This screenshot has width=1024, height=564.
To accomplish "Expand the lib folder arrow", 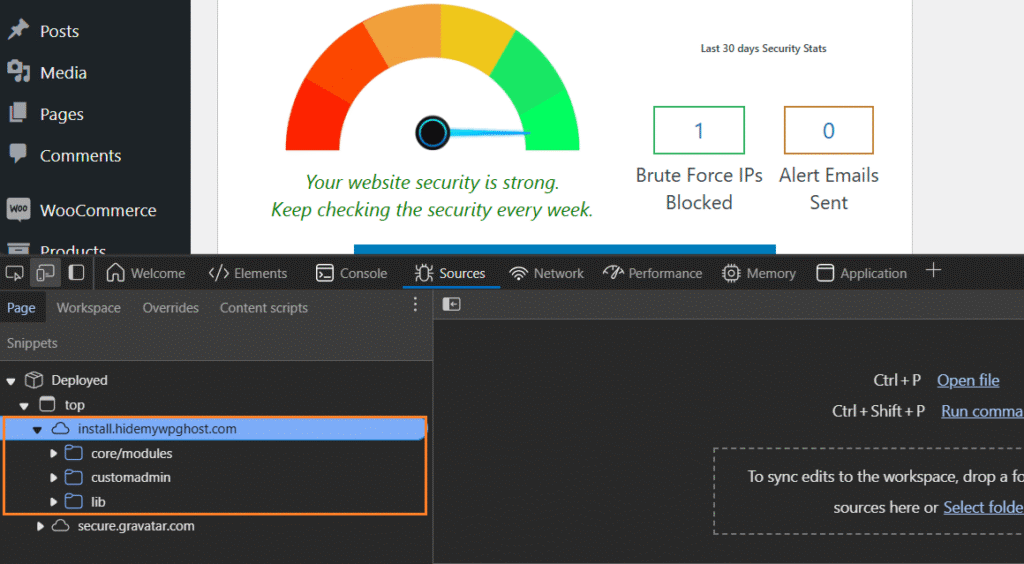I will click(54, 502).
